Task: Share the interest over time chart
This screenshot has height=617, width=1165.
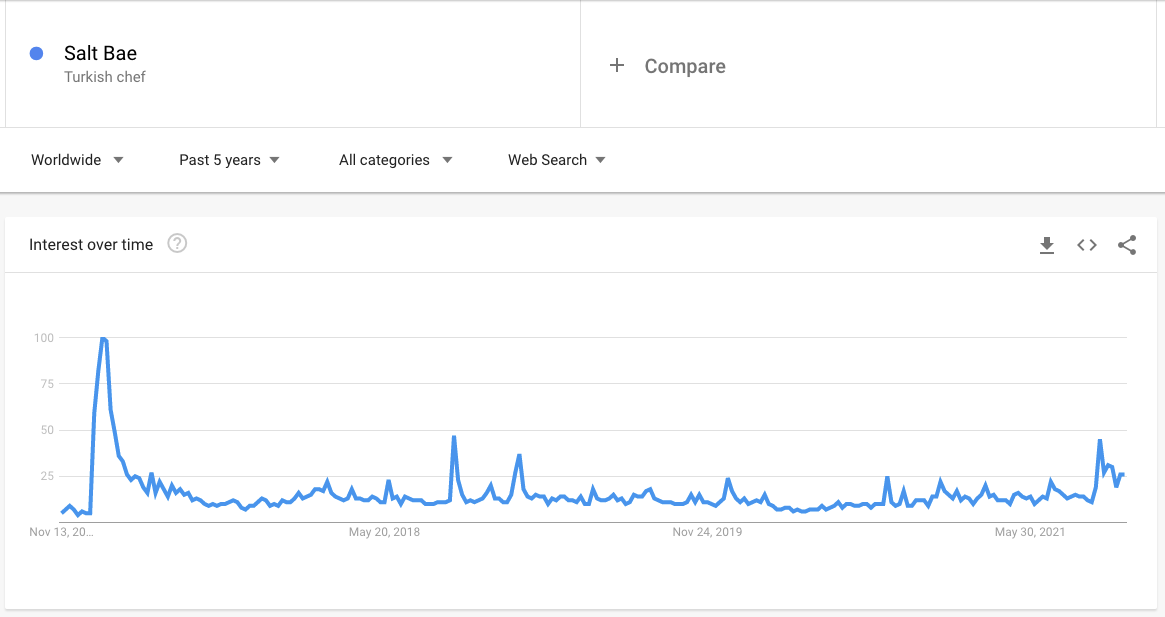Action: tap(1127, 245)
